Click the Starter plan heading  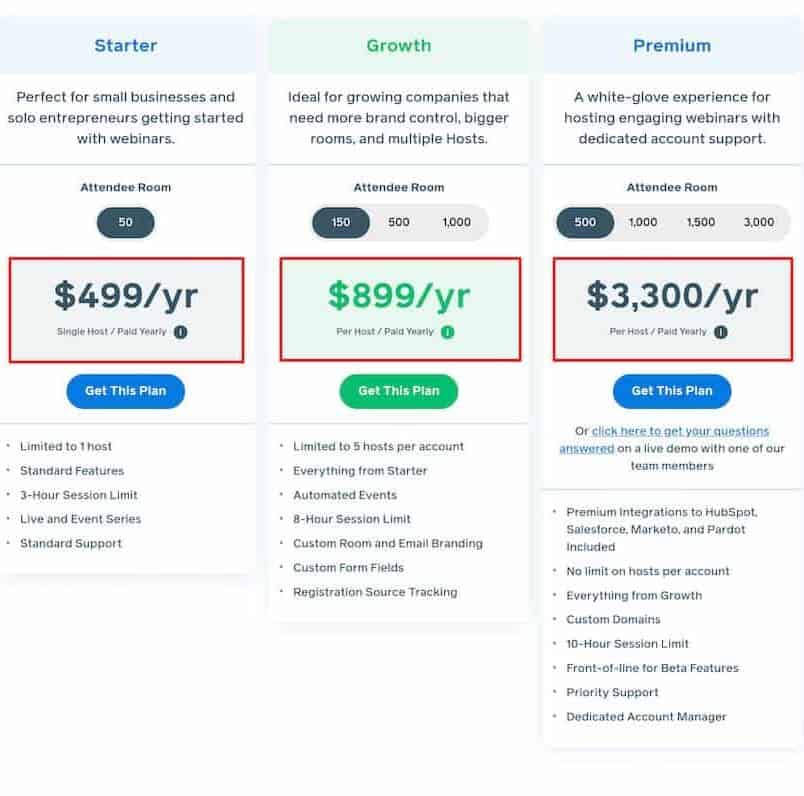click(126, 46)
